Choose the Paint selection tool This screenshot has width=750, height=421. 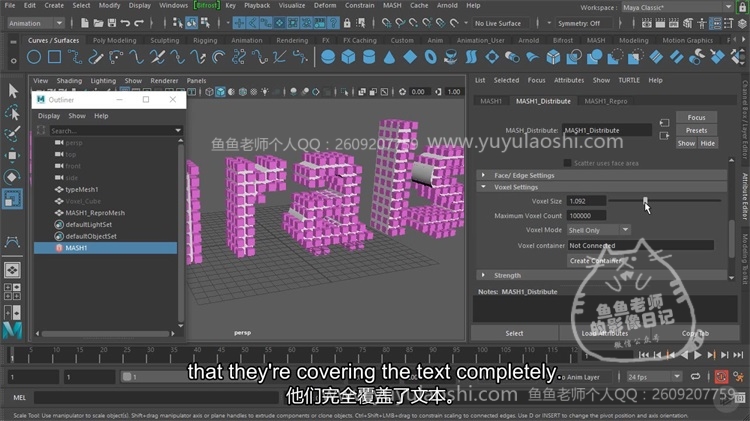click(x=12, y=134)
